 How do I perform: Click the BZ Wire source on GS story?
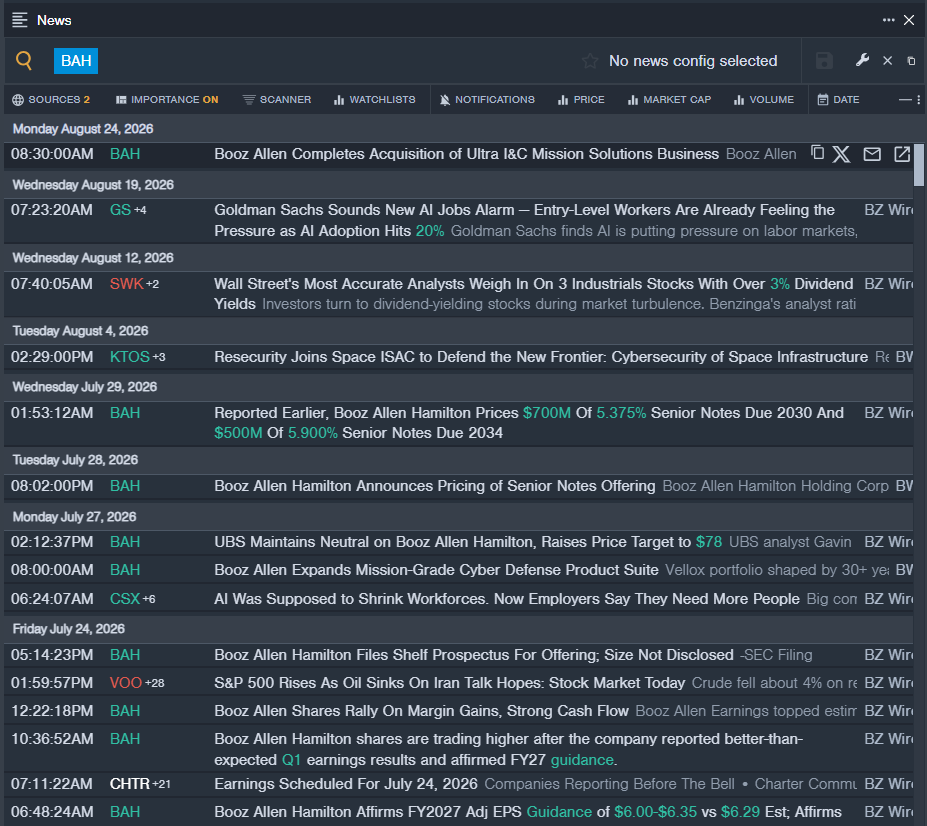coord(889,210)
